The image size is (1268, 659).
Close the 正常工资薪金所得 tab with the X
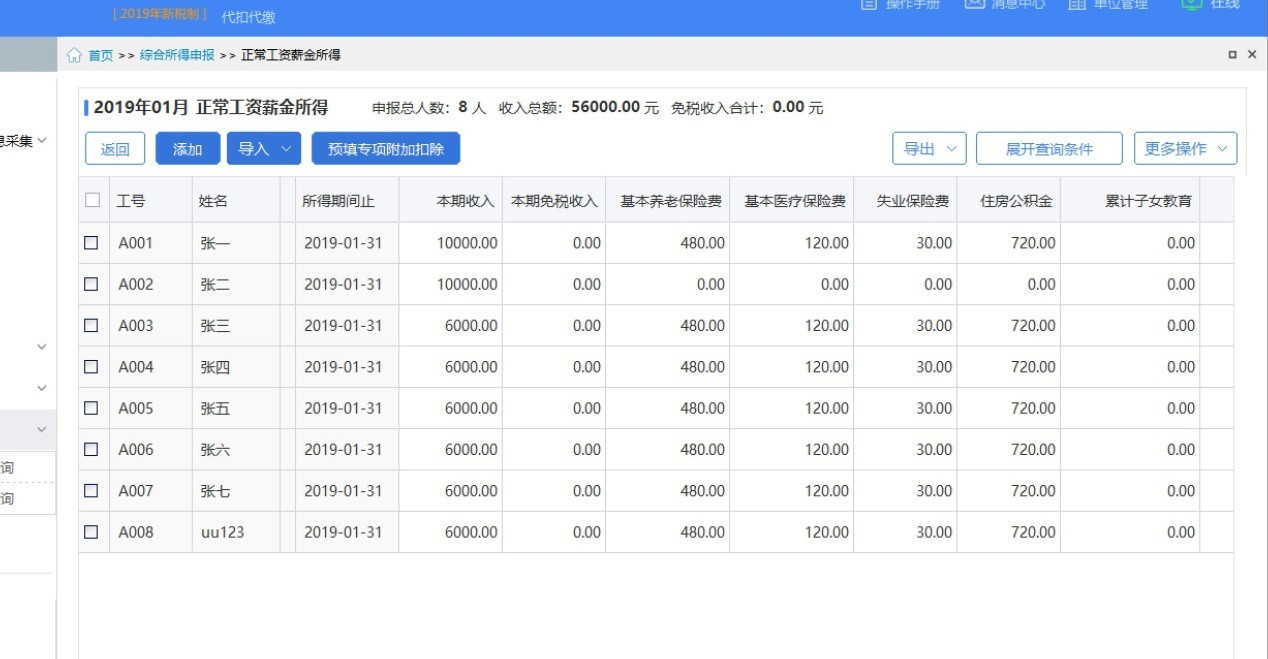click(1252, 55)
